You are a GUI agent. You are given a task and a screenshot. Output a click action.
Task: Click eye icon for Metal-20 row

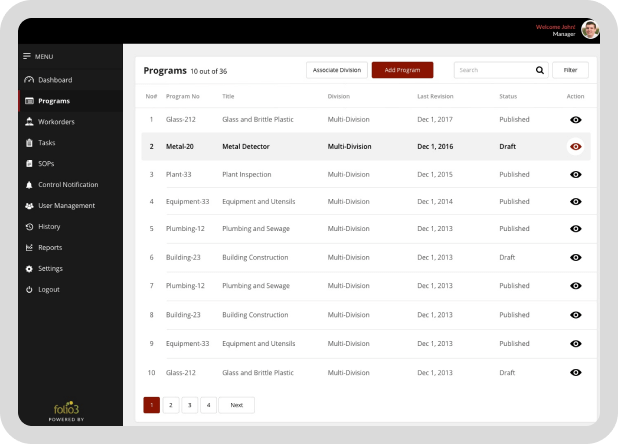[x=575, y=146]
